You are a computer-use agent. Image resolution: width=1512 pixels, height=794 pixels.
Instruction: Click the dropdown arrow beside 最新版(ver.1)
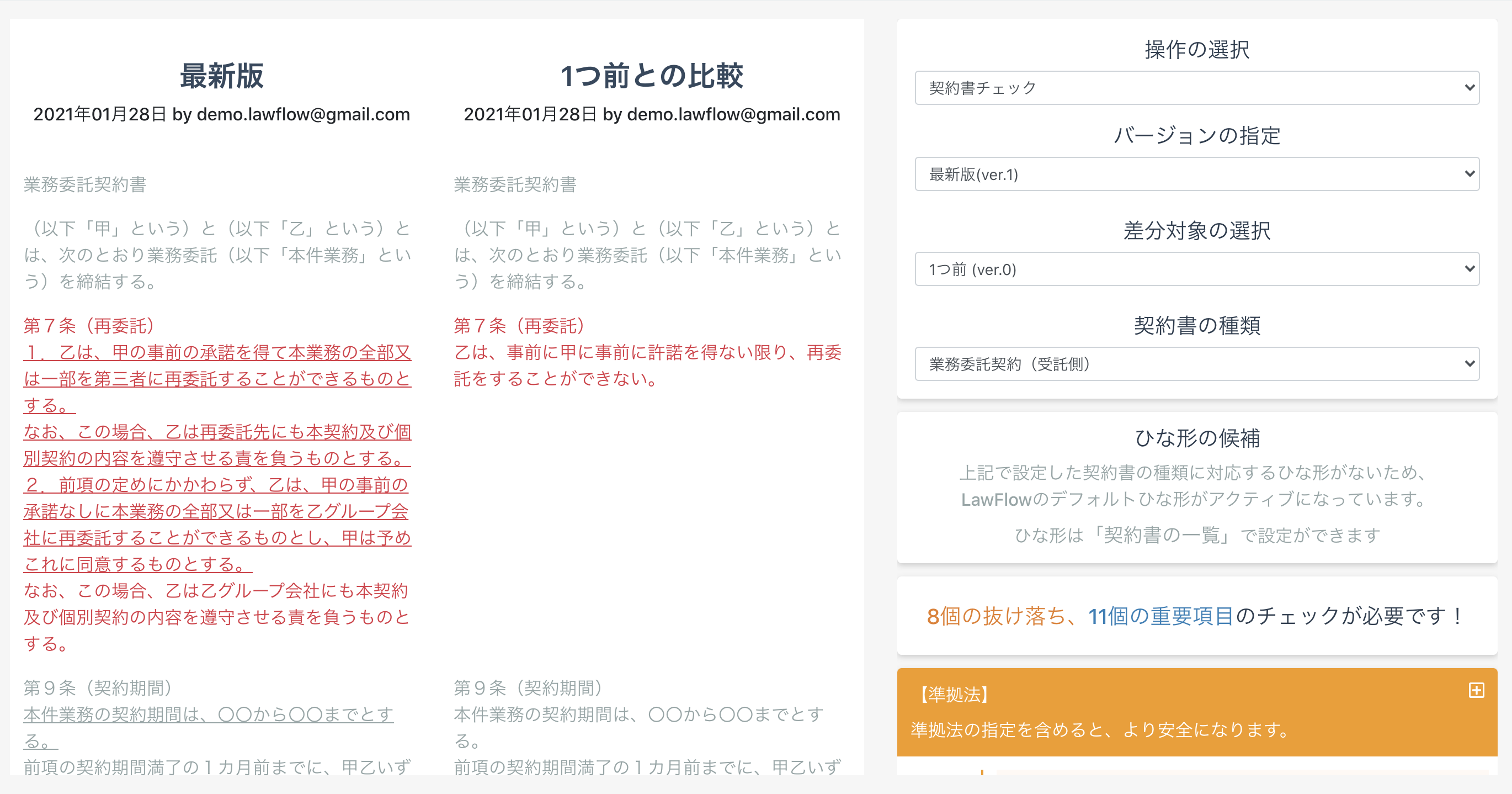click(1469, 174)
